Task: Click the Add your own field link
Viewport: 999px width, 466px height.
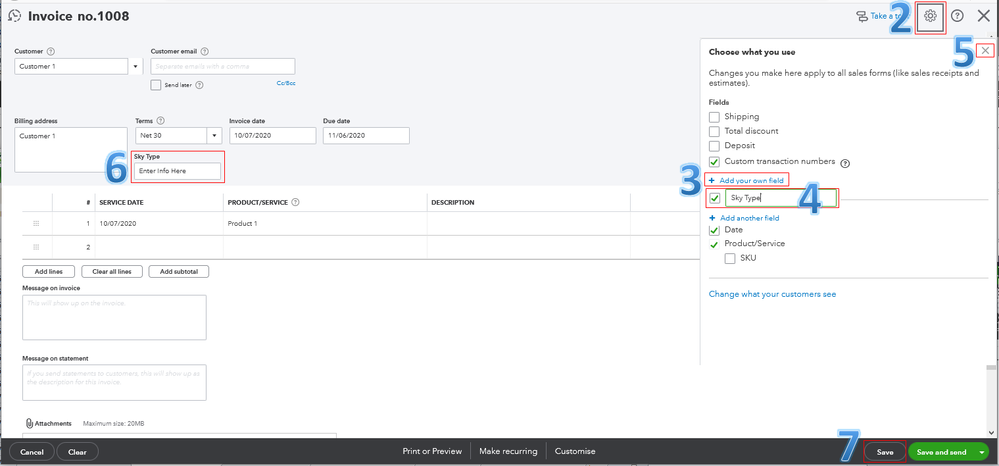Action: [x=747, y=181]
